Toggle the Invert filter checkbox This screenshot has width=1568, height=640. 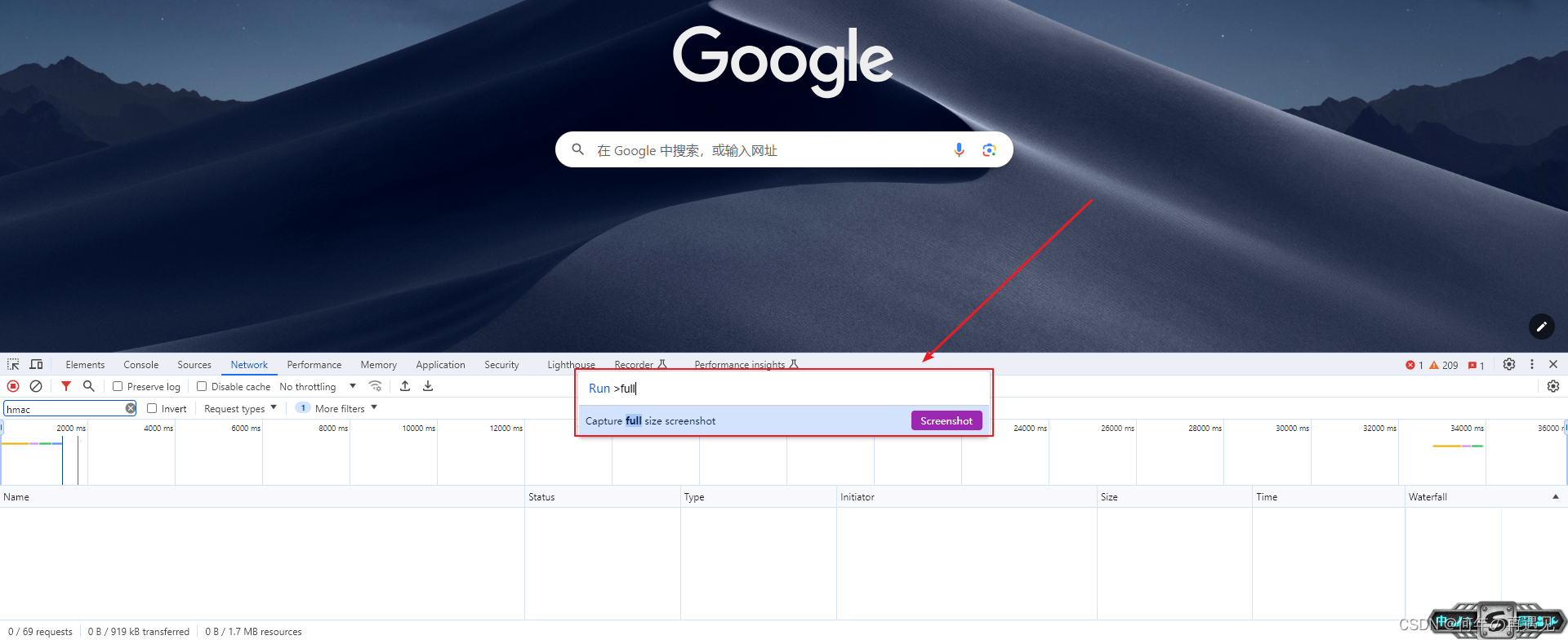coord(152,408)
